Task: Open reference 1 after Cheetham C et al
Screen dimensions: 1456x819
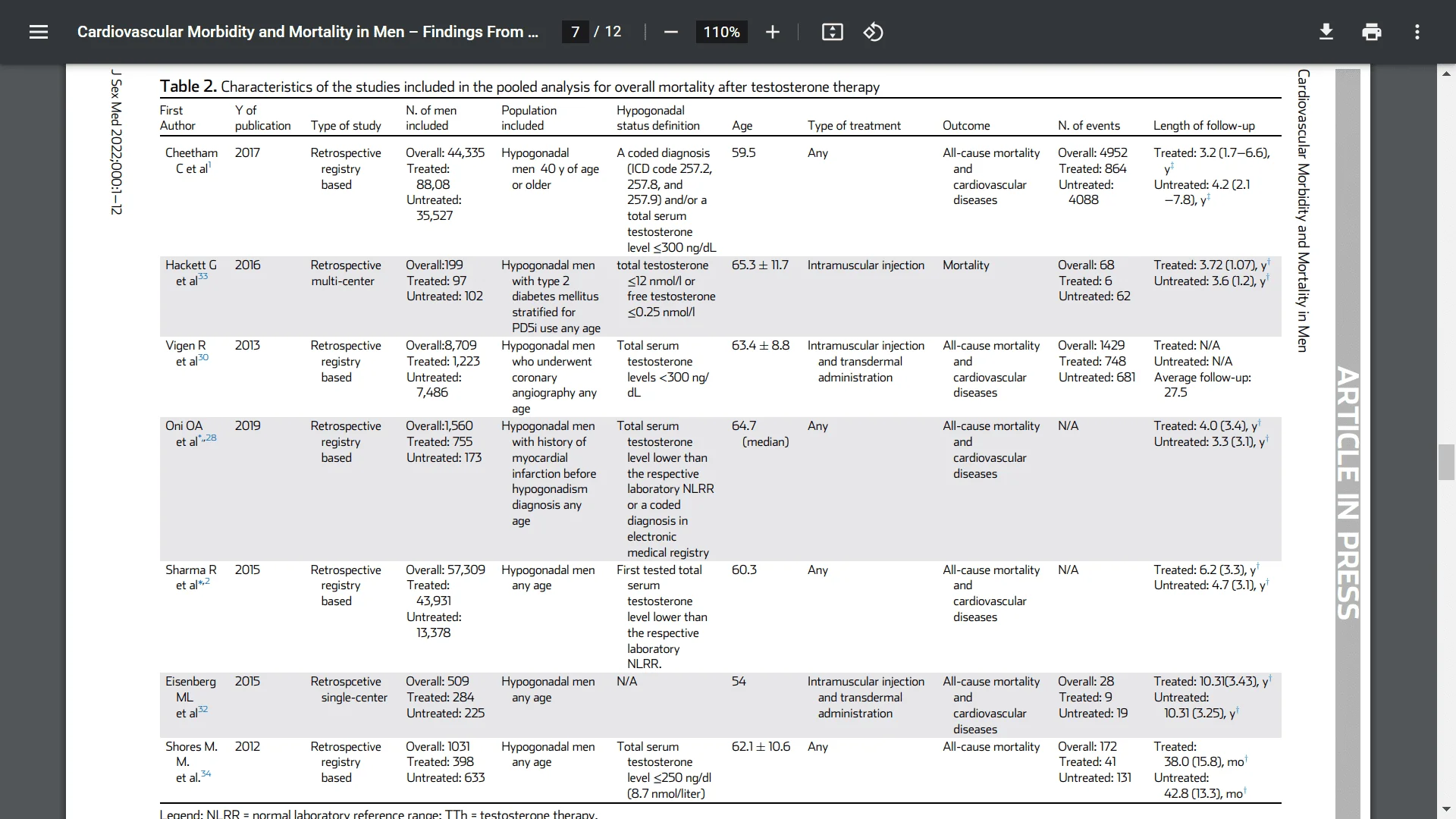Action: coord(209,165)
